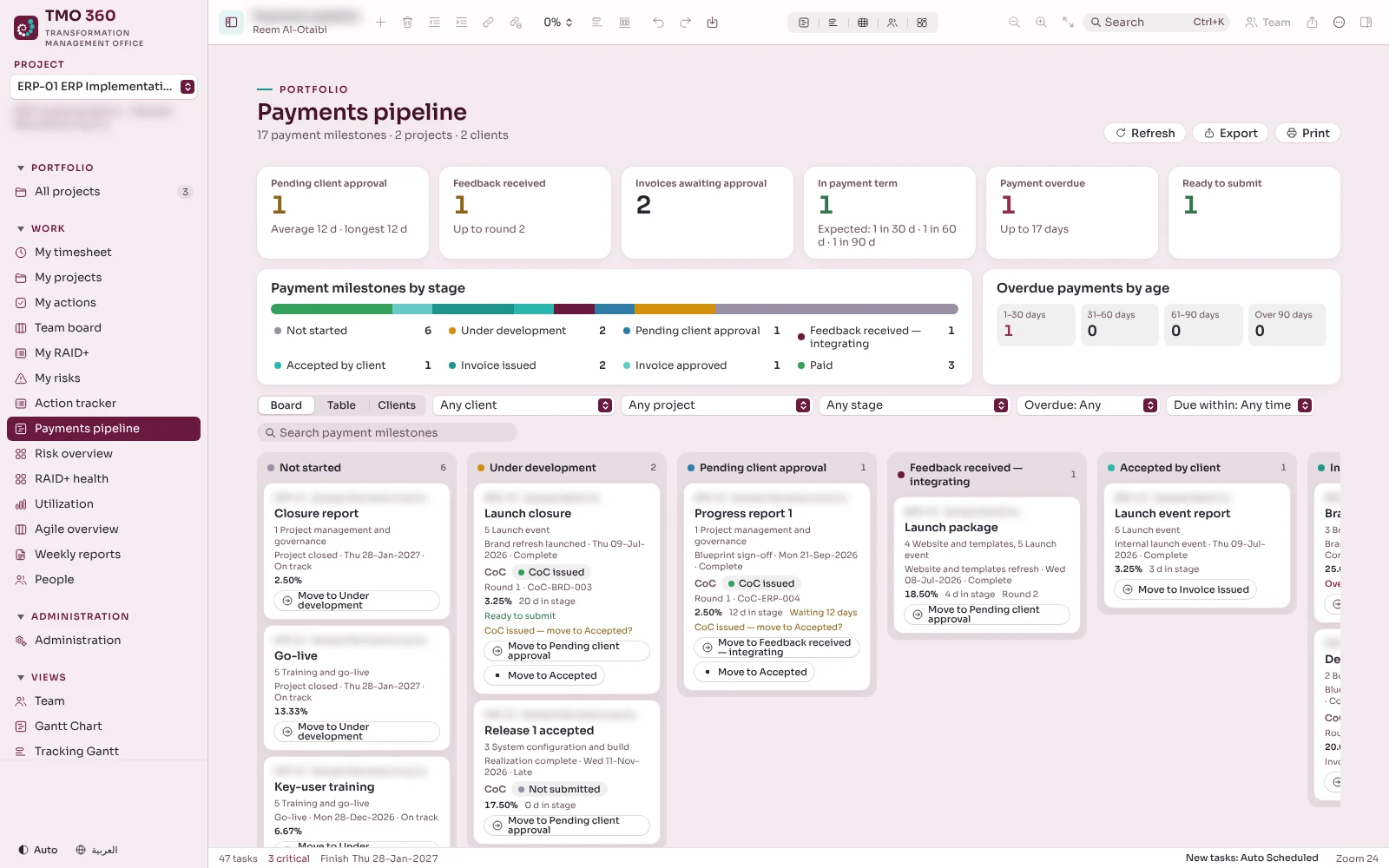This screenshot has width=1389, height=868.
Task: Toggle the left sidebar panel icon
Action: [231, 23]
